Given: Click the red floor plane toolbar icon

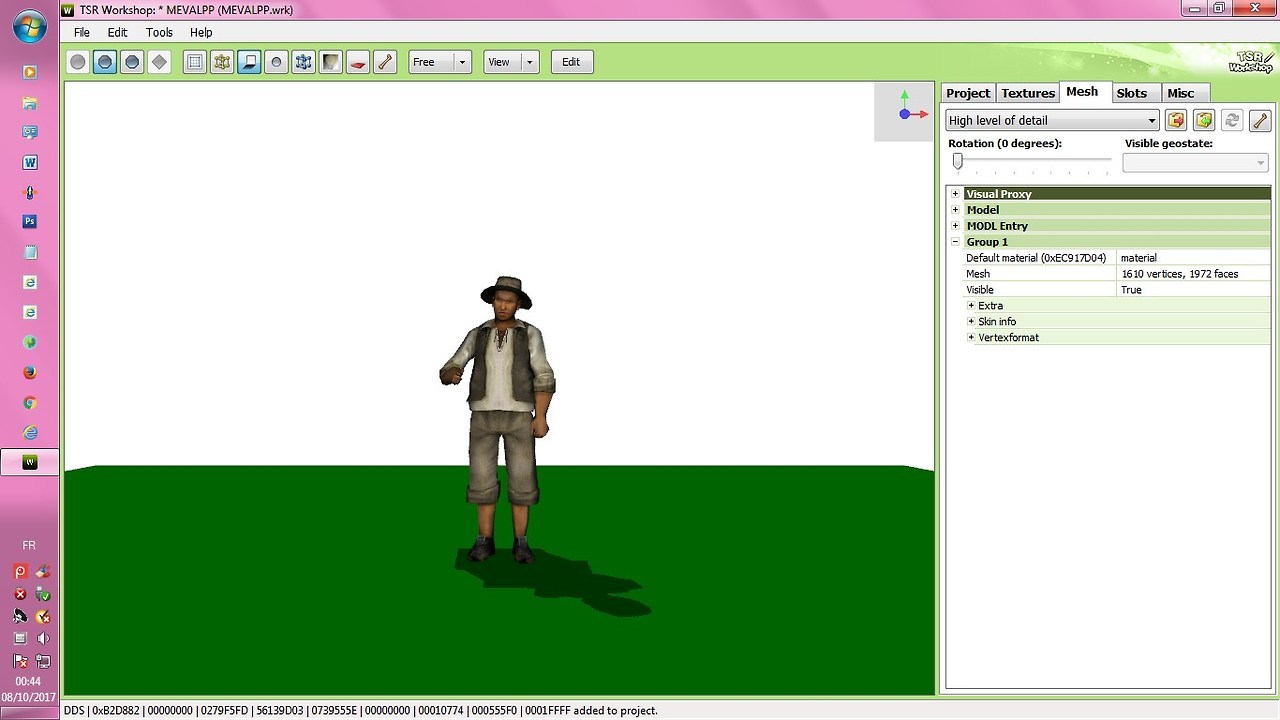Looking at the screenshot, I should pyautogui.click(x=358, y=62).
